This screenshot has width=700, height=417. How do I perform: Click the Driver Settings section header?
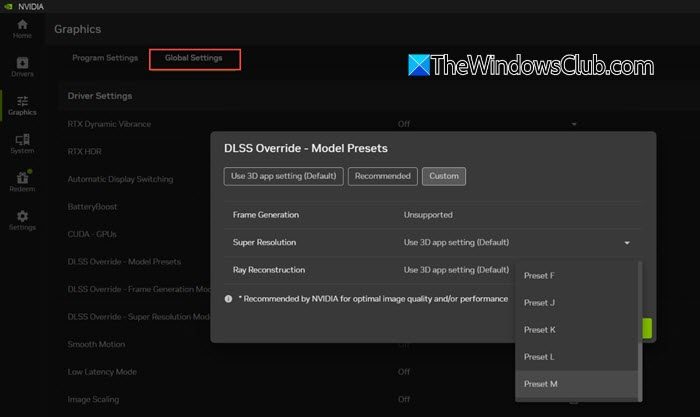[x=100, y=96]
